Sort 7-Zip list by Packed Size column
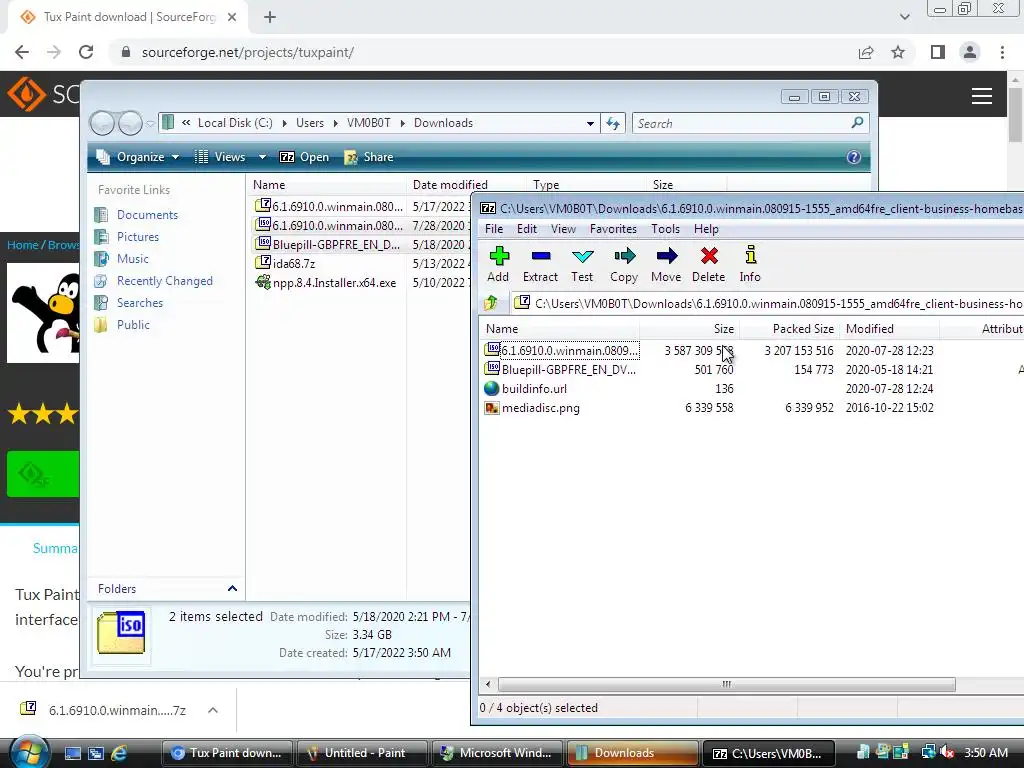The width and height of the screenshot is (1024, 768). pyautogui.click(x=803, y=328)
